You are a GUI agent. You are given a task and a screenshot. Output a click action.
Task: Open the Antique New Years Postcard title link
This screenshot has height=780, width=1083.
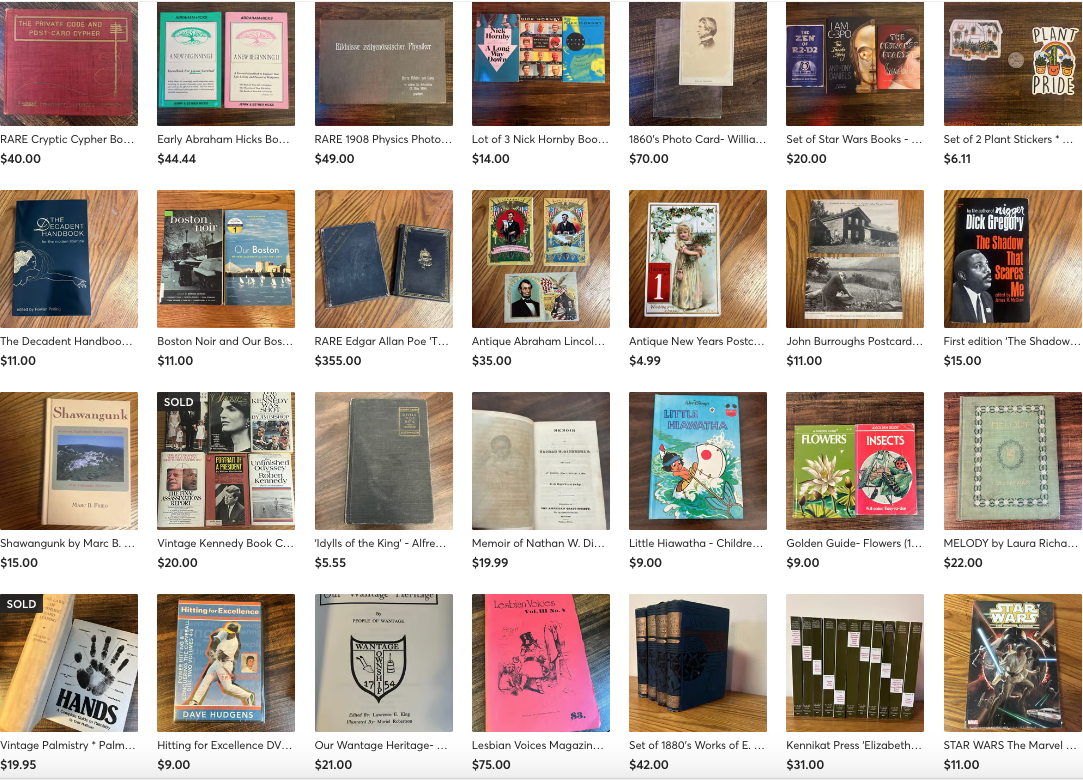pyautogui.click(x=696, y=341)
